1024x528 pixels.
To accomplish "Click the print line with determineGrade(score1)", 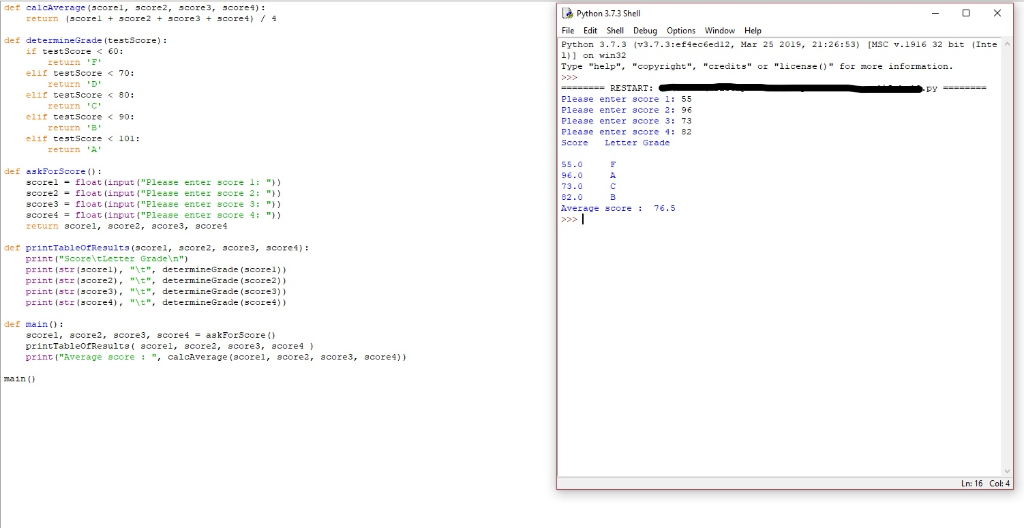I will click(x=156, y=270).
